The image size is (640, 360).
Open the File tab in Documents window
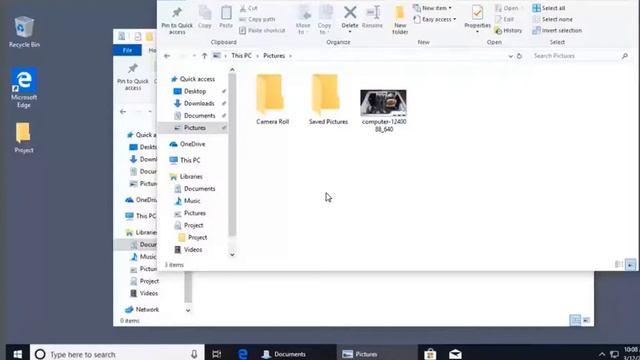click(x=127, y=50)
